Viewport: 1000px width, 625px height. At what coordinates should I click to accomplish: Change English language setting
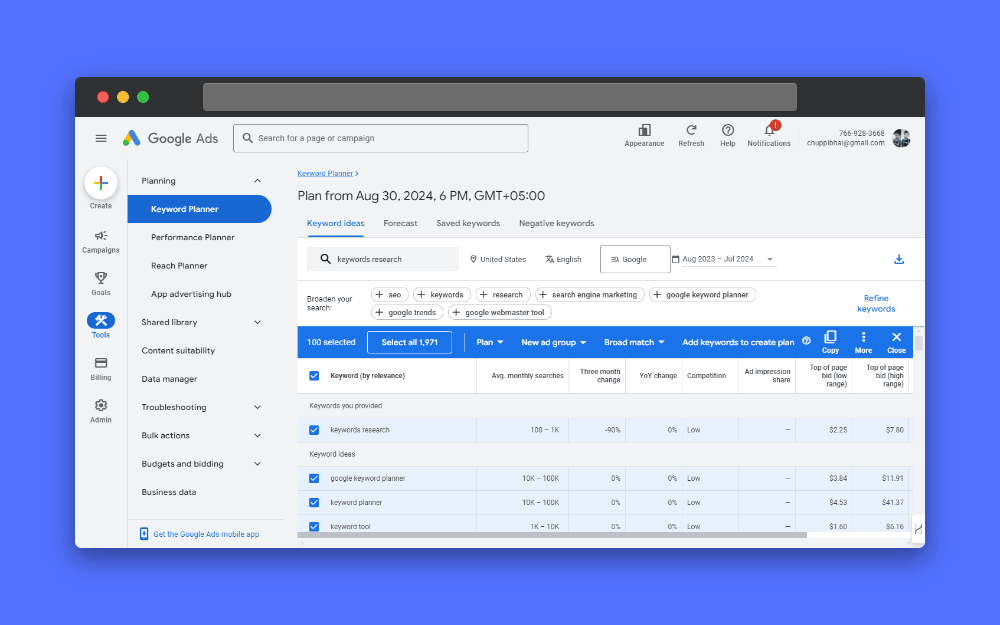(564, 260)
